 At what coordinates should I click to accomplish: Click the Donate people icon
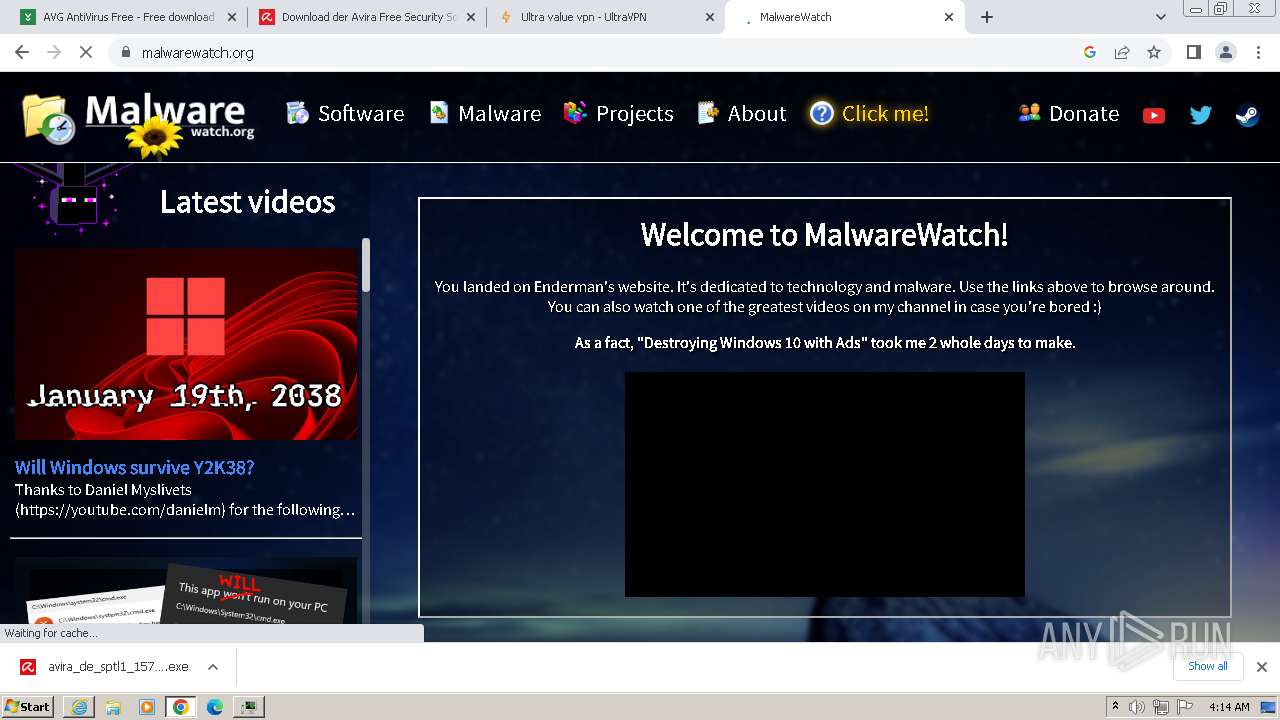pyautogui.click(x=1029, y=113)
